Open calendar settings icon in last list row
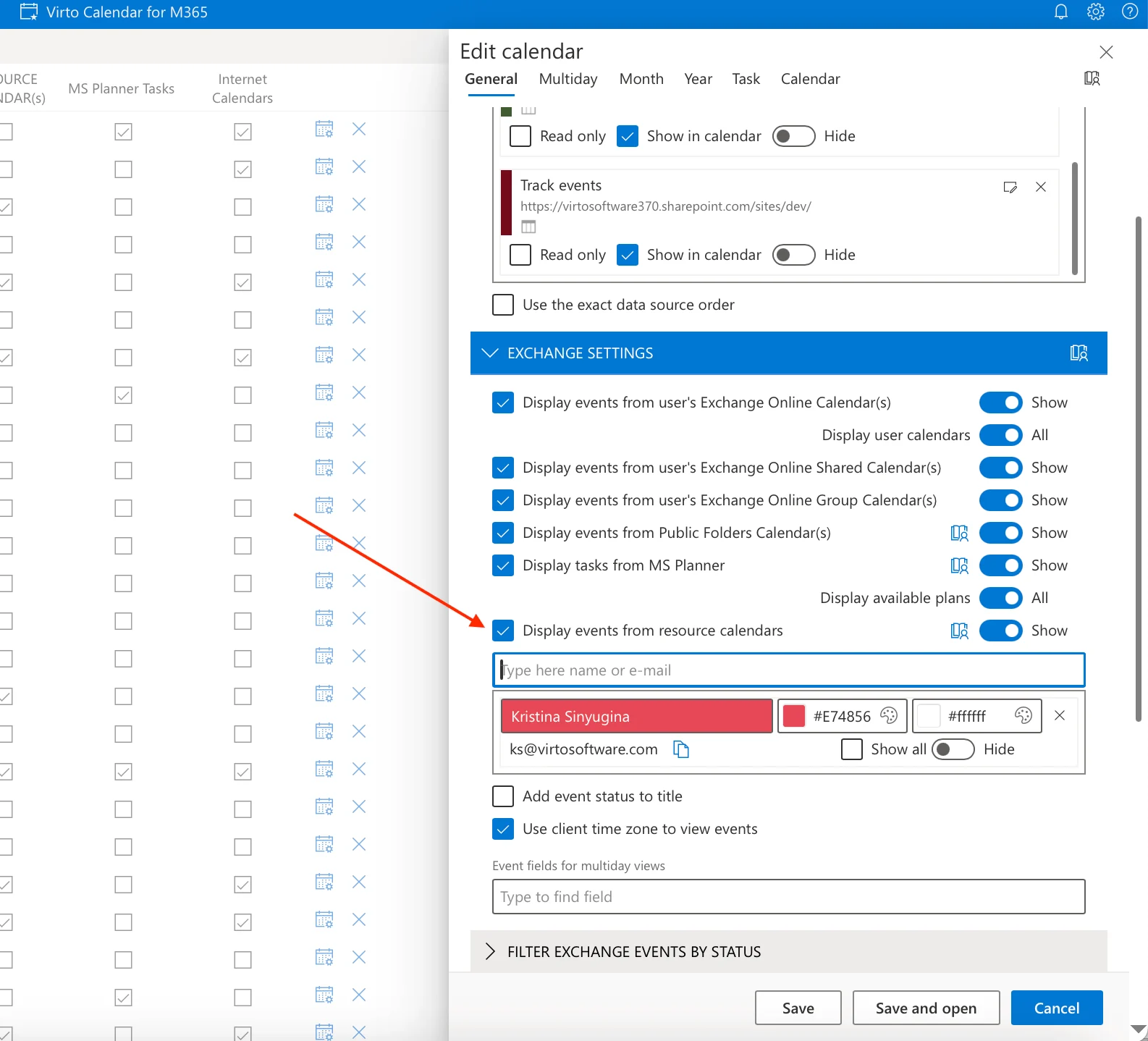 (324, 1032)
